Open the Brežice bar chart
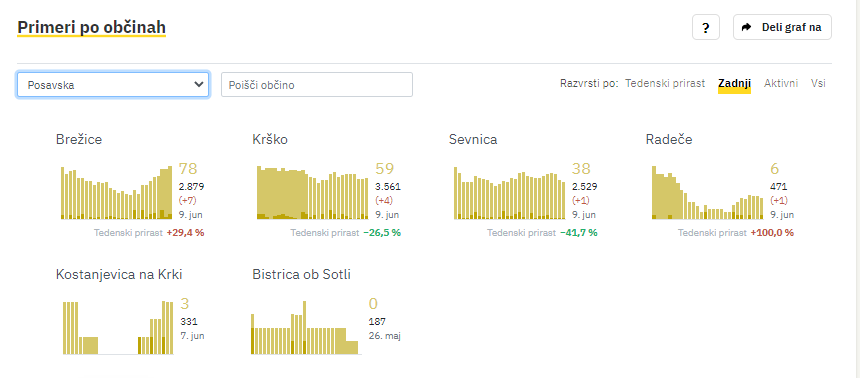 coord(116,193)
